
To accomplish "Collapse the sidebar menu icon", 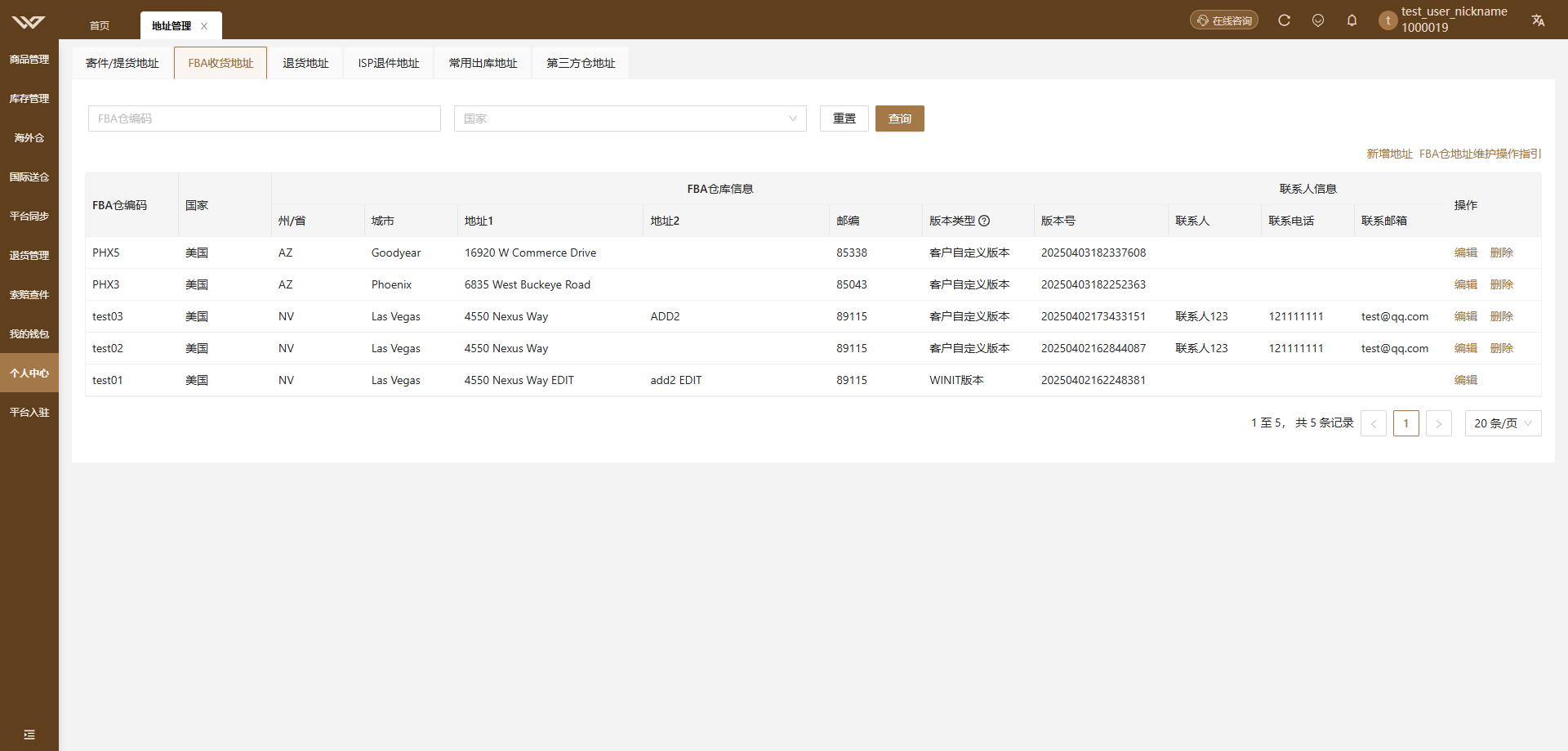I will point(29,735).
